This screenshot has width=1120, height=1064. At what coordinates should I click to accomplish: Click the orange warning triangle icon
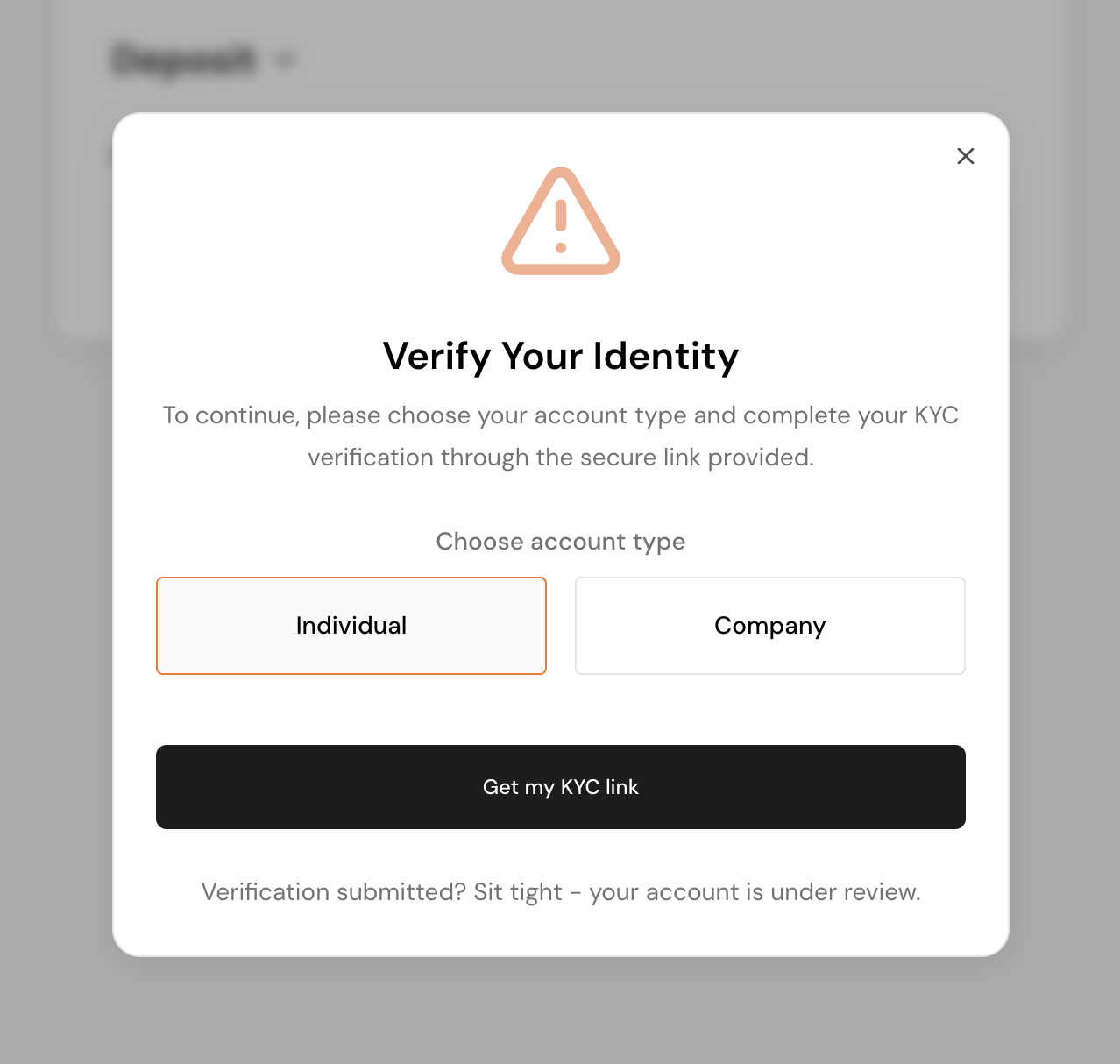[561, 221]
